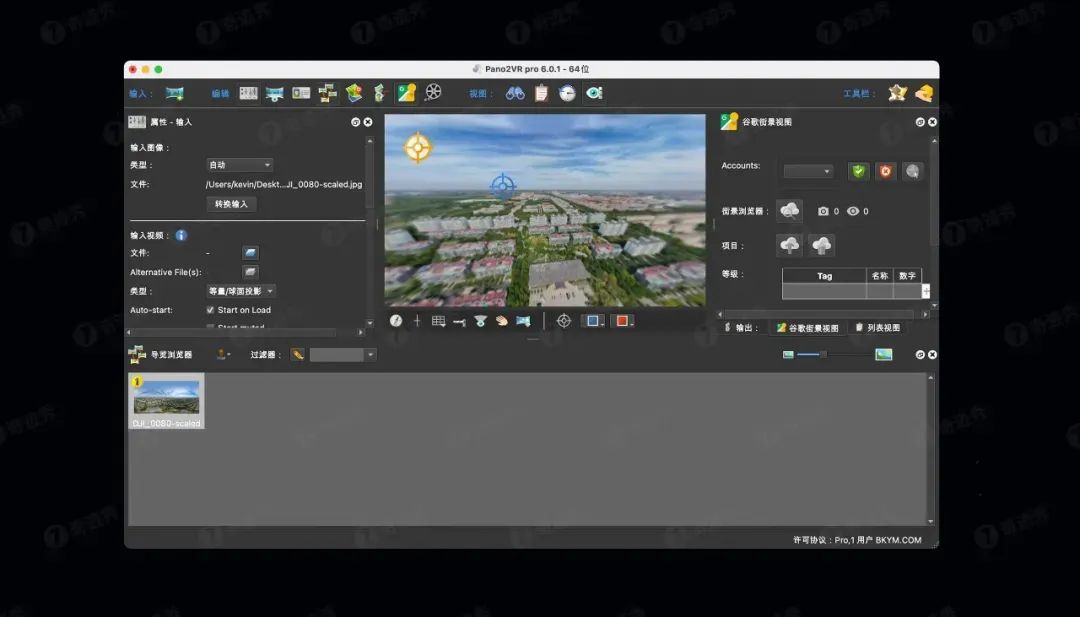Browse for input video file icon

point(251,253)
